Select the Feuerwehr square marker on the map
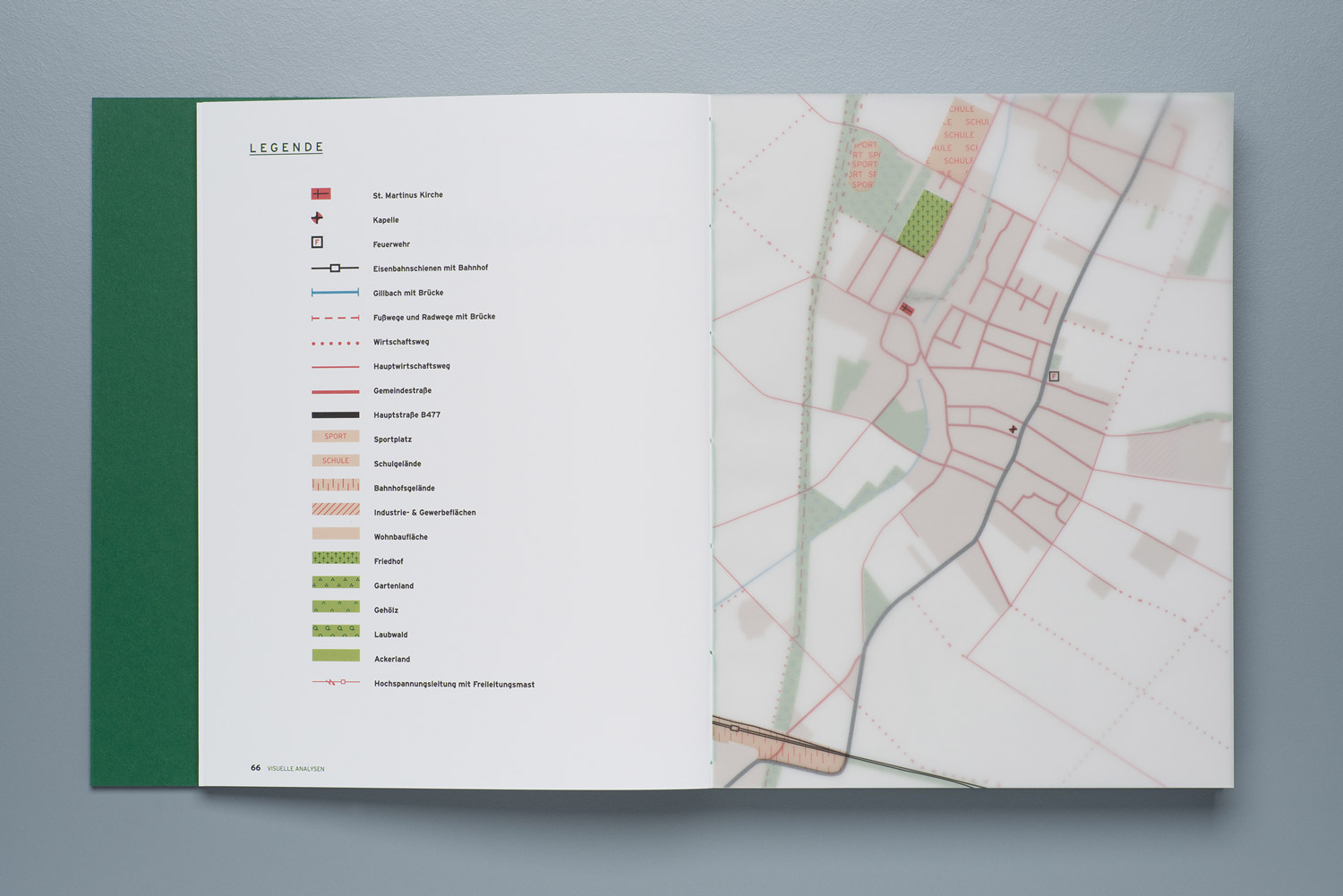This screenshot has width=1343, height=896. click(1054, 377)
